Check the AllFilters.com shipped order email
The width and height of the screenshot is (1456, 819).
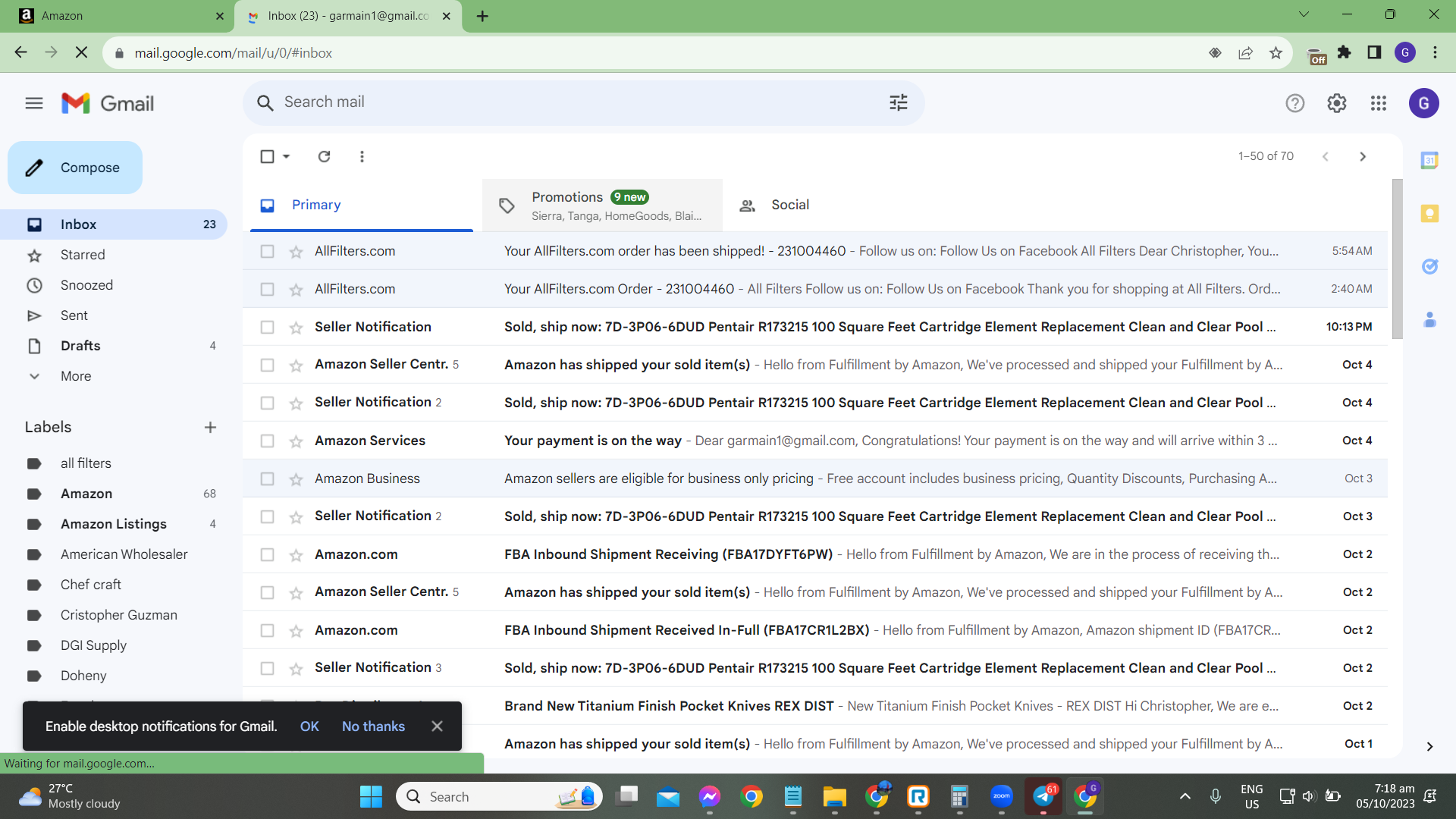pos(267,251)
